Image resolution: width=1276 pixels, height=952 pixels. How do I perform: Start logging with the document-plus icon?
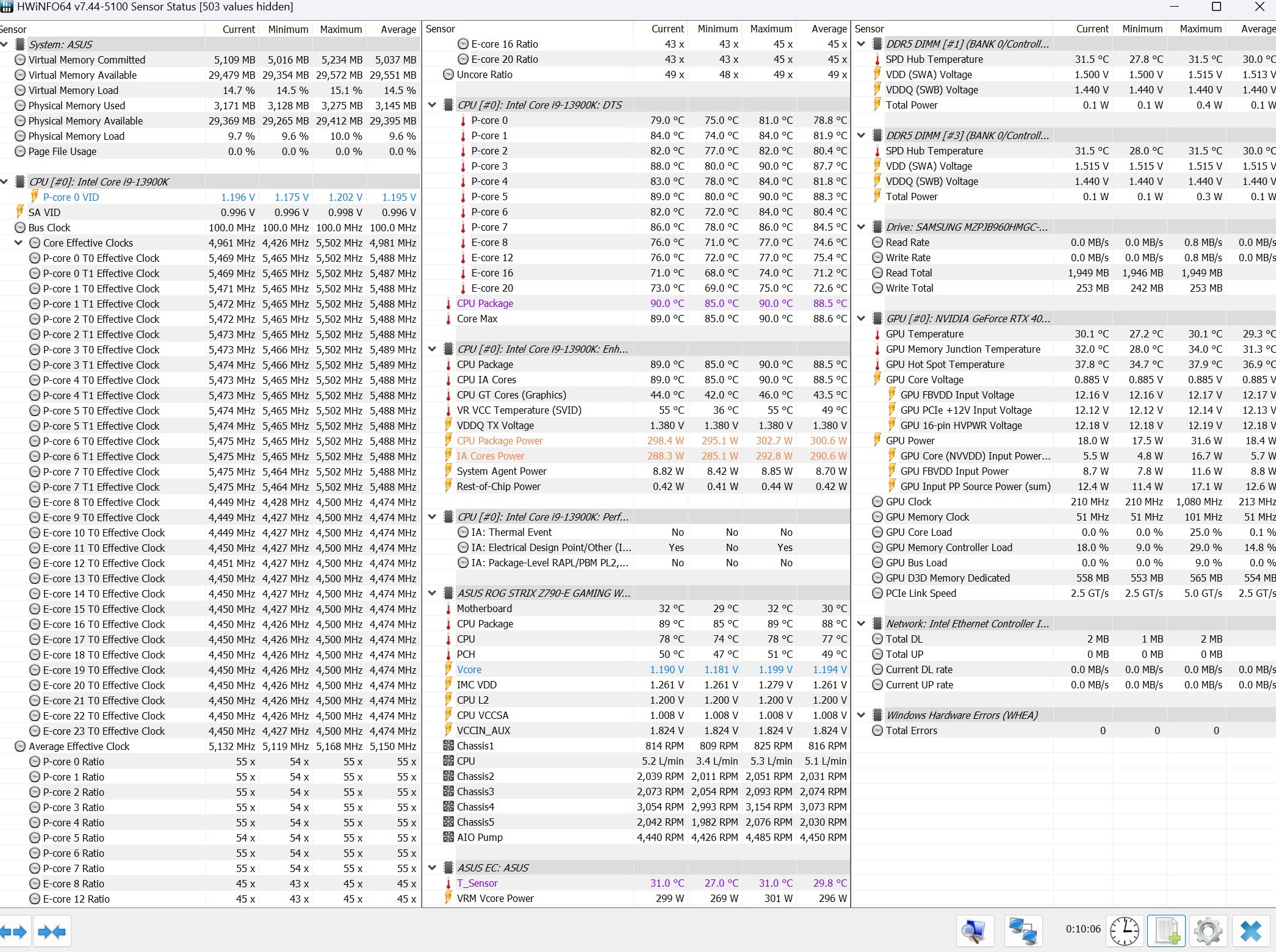[x=1166, y=931]
